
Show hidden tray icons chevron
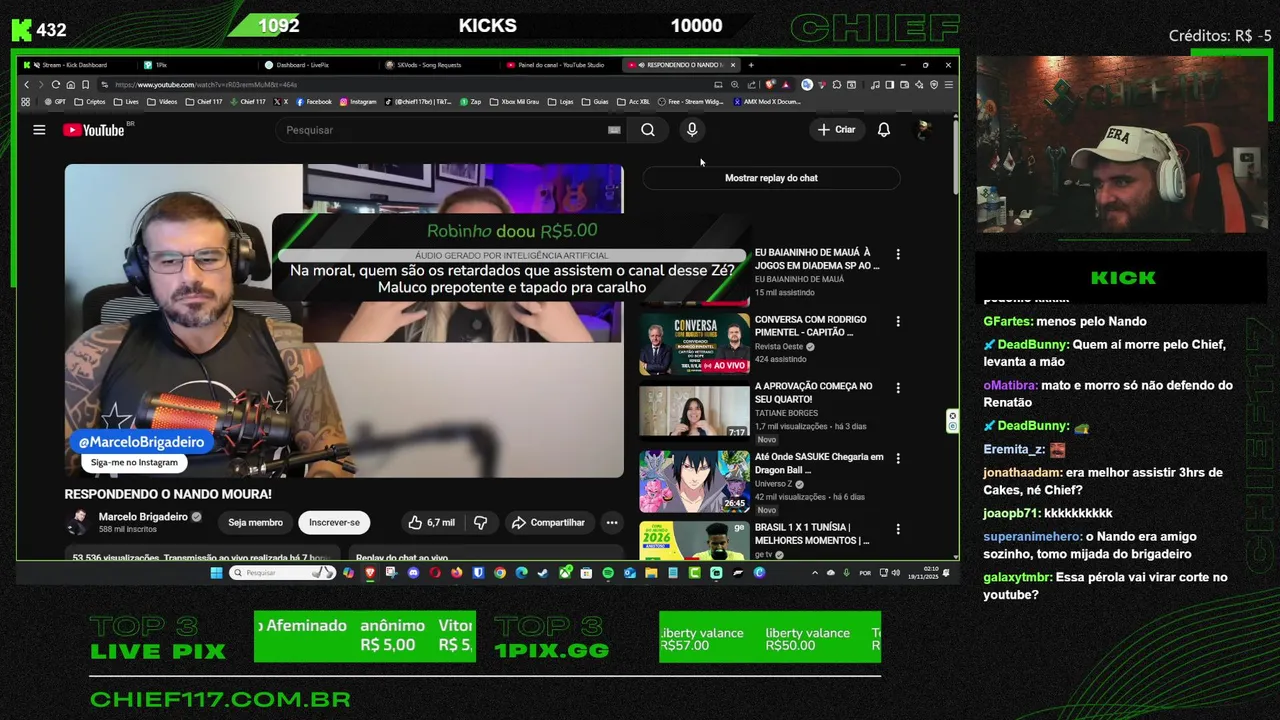[815, 573]
